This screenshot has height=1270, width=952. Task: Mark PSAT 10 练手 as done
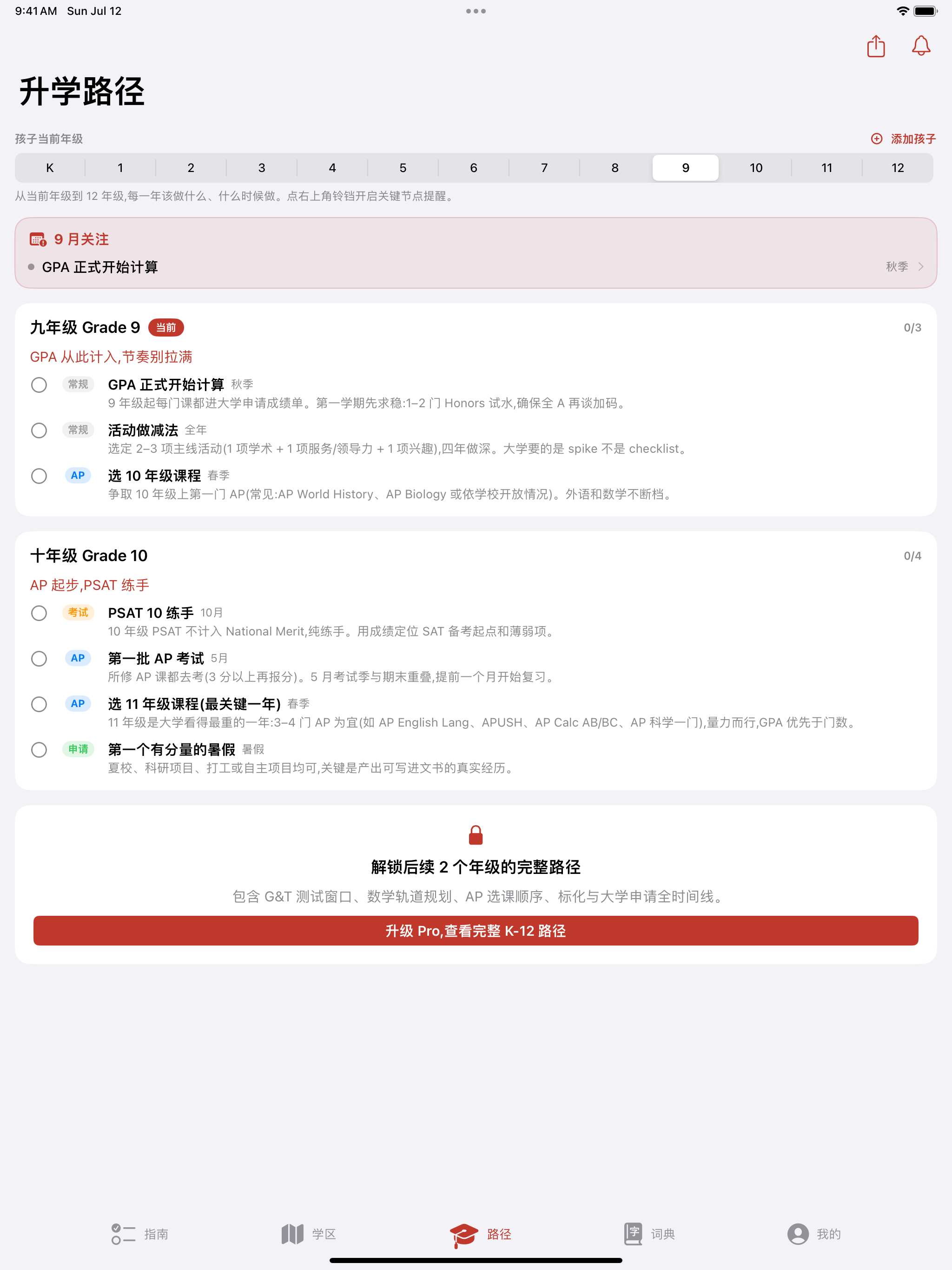pyautogui.click(x=39, y=613)
